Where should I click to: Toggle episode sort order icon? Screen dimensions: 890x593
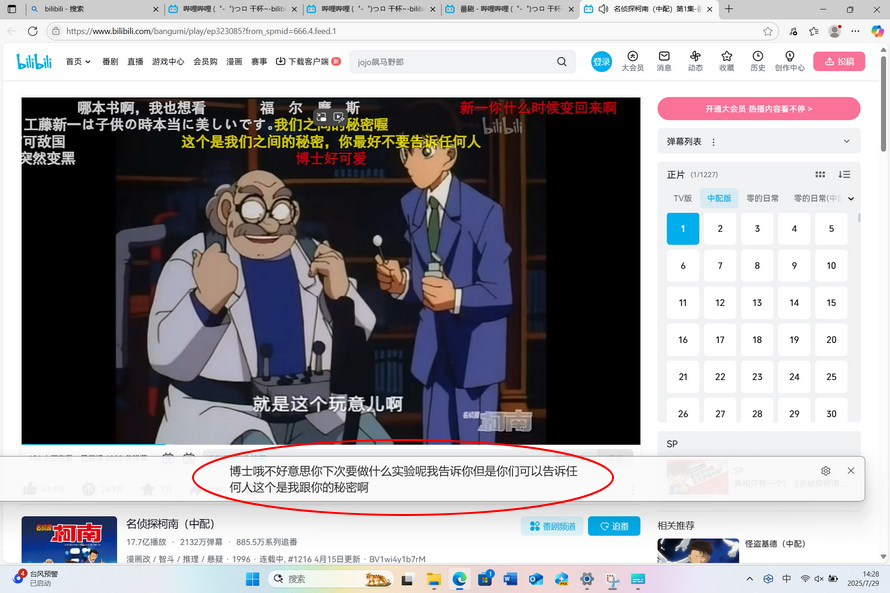tap(844, 175)
